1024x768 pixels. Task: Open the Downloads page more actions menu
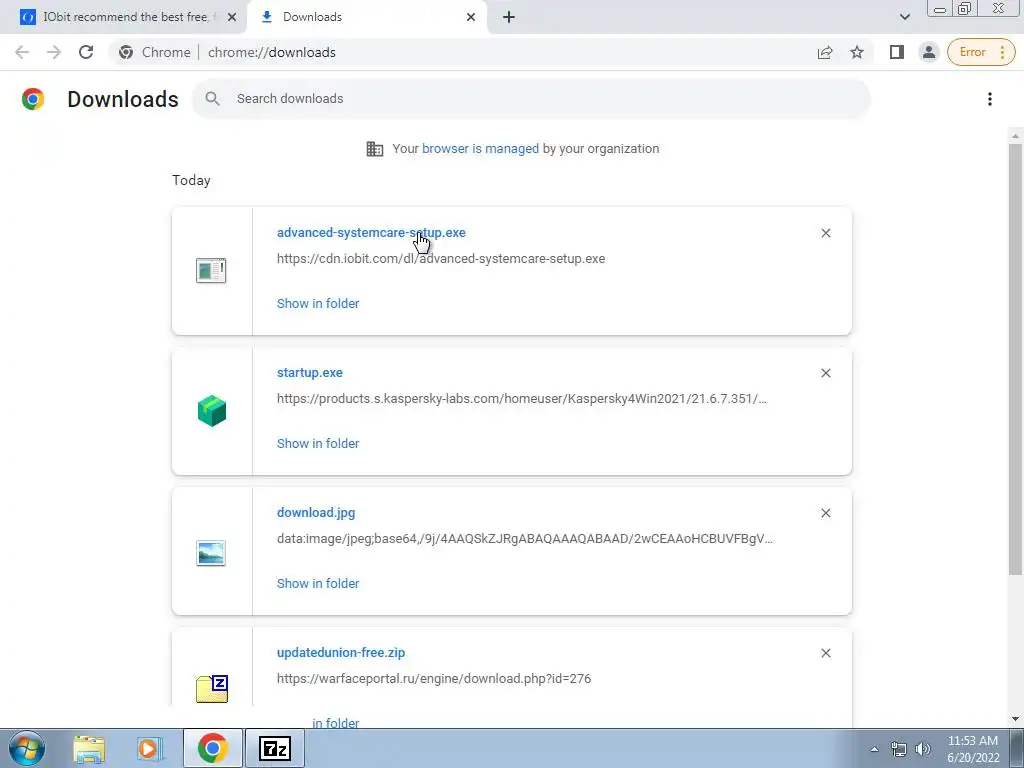989,99
